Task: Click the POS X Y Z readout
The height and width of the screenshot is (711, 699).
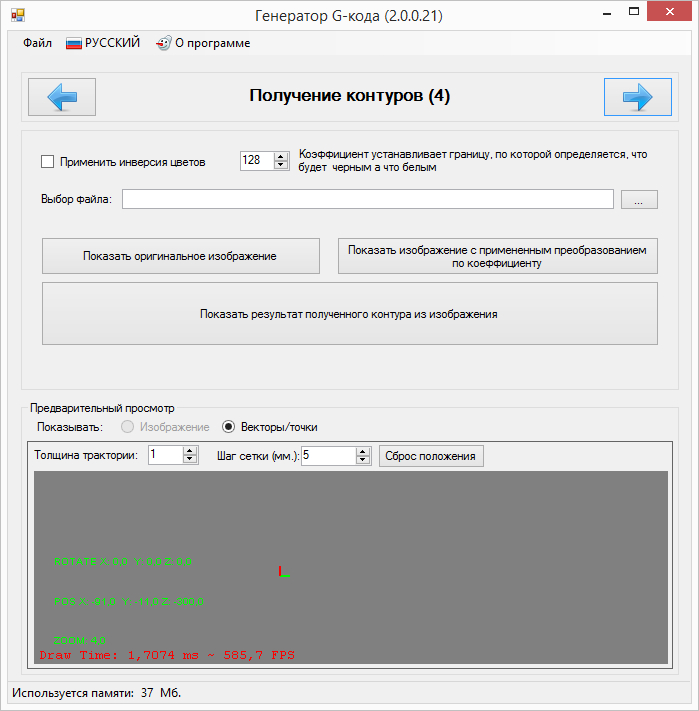Action: point(129,601)
